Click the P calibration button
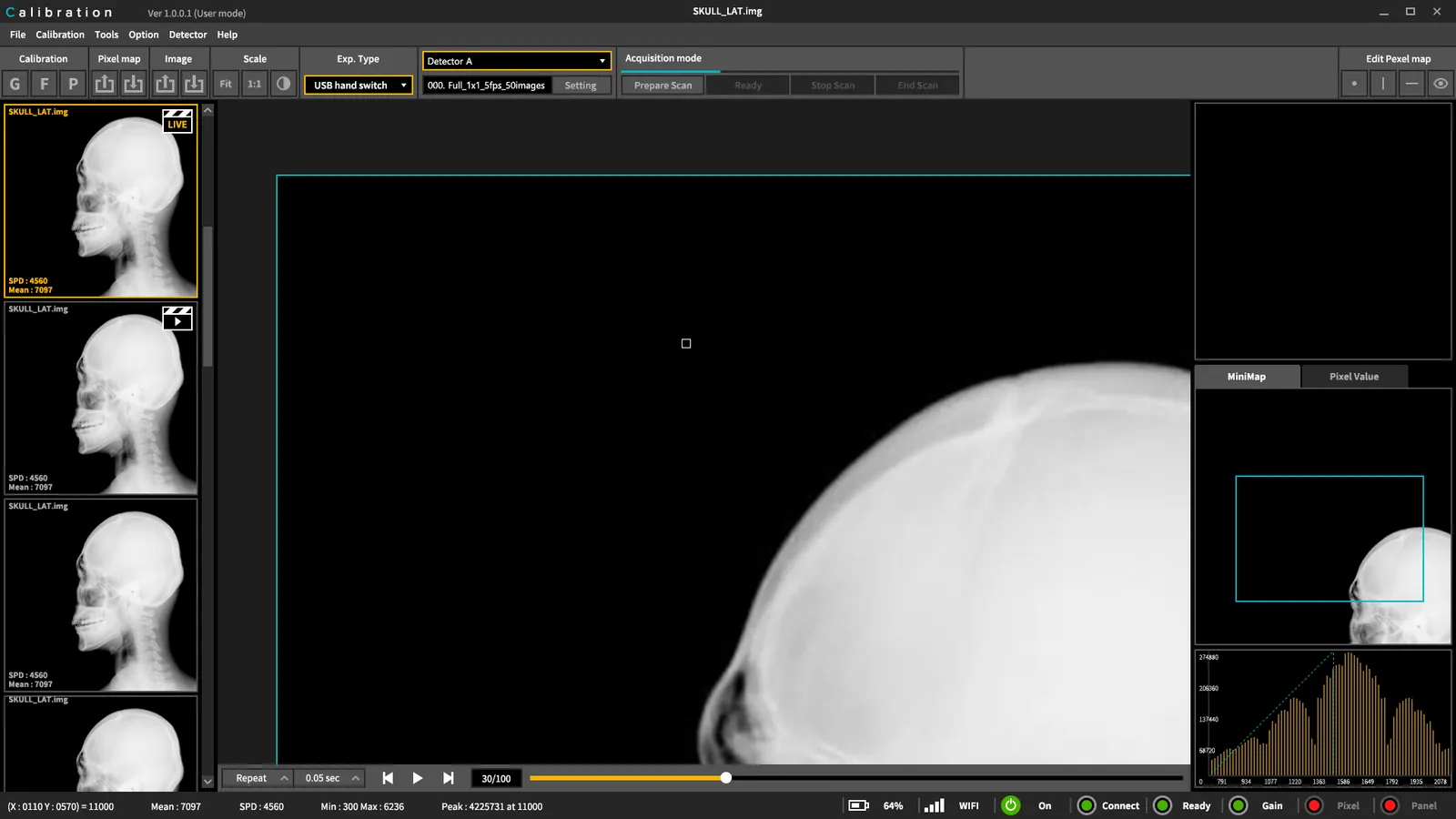Image resolution: width=1456 pixels, height=819 pixels. coord(74,84)
